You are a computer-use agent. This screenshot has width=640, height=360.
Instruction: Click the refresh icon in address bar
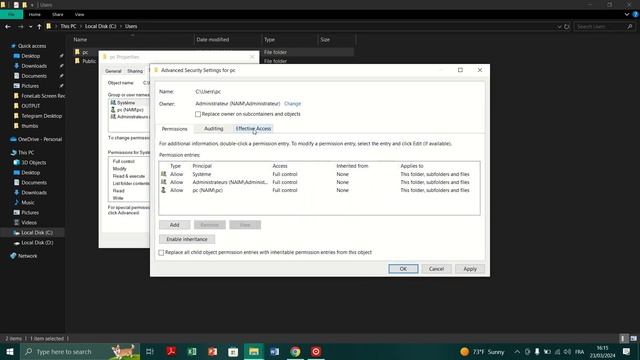[567, 27]
